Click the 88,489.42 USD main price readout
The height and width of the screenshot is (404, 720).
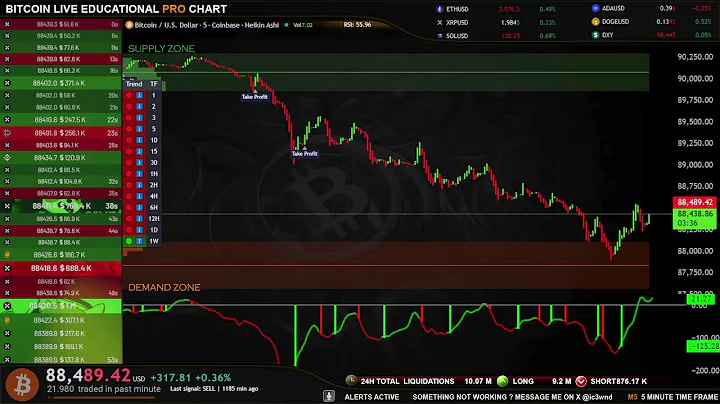pyautogui.click(x=96, y=376)
